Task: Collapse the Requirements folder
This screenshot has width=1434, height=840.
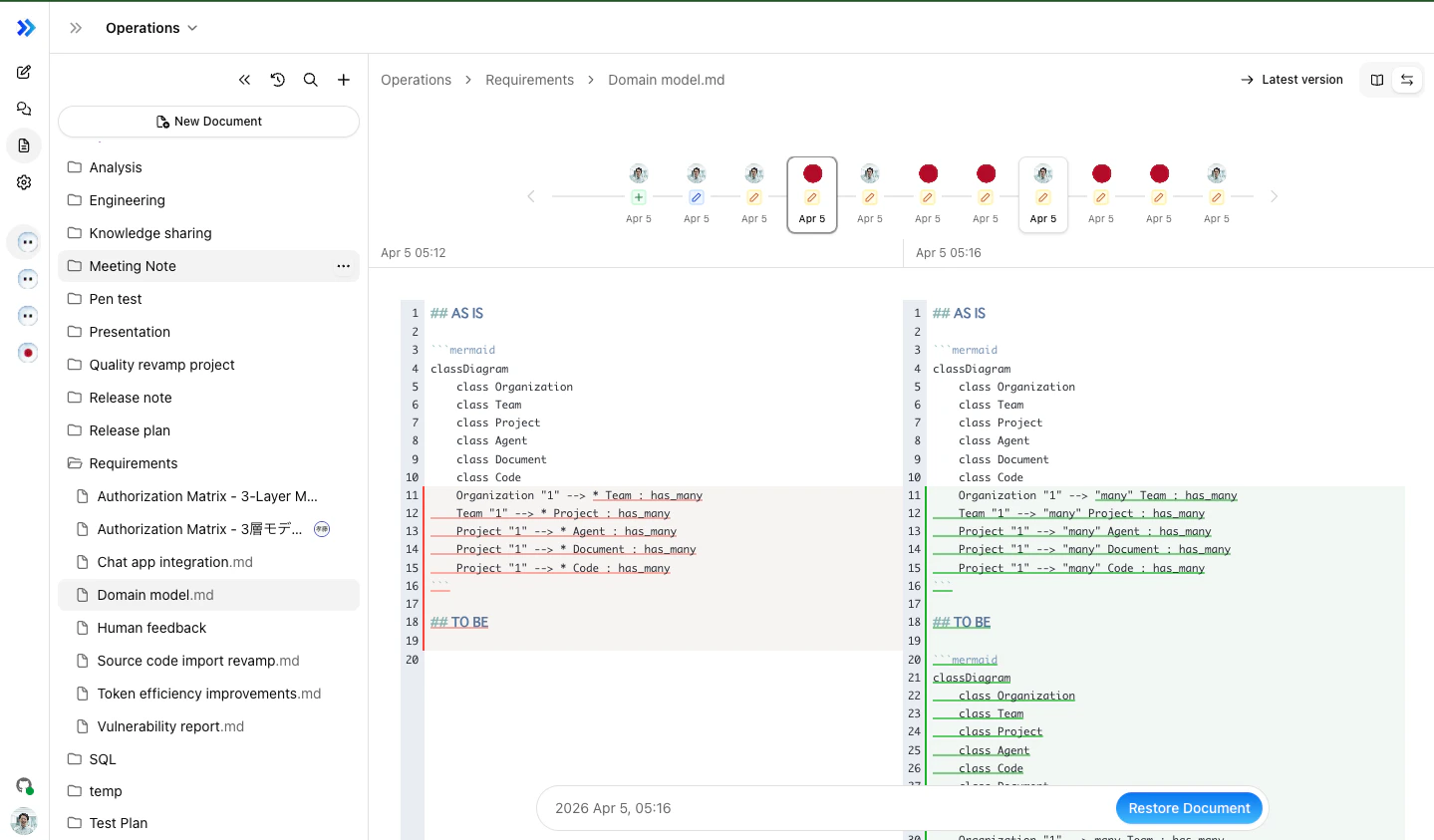Action: (208, 463)
